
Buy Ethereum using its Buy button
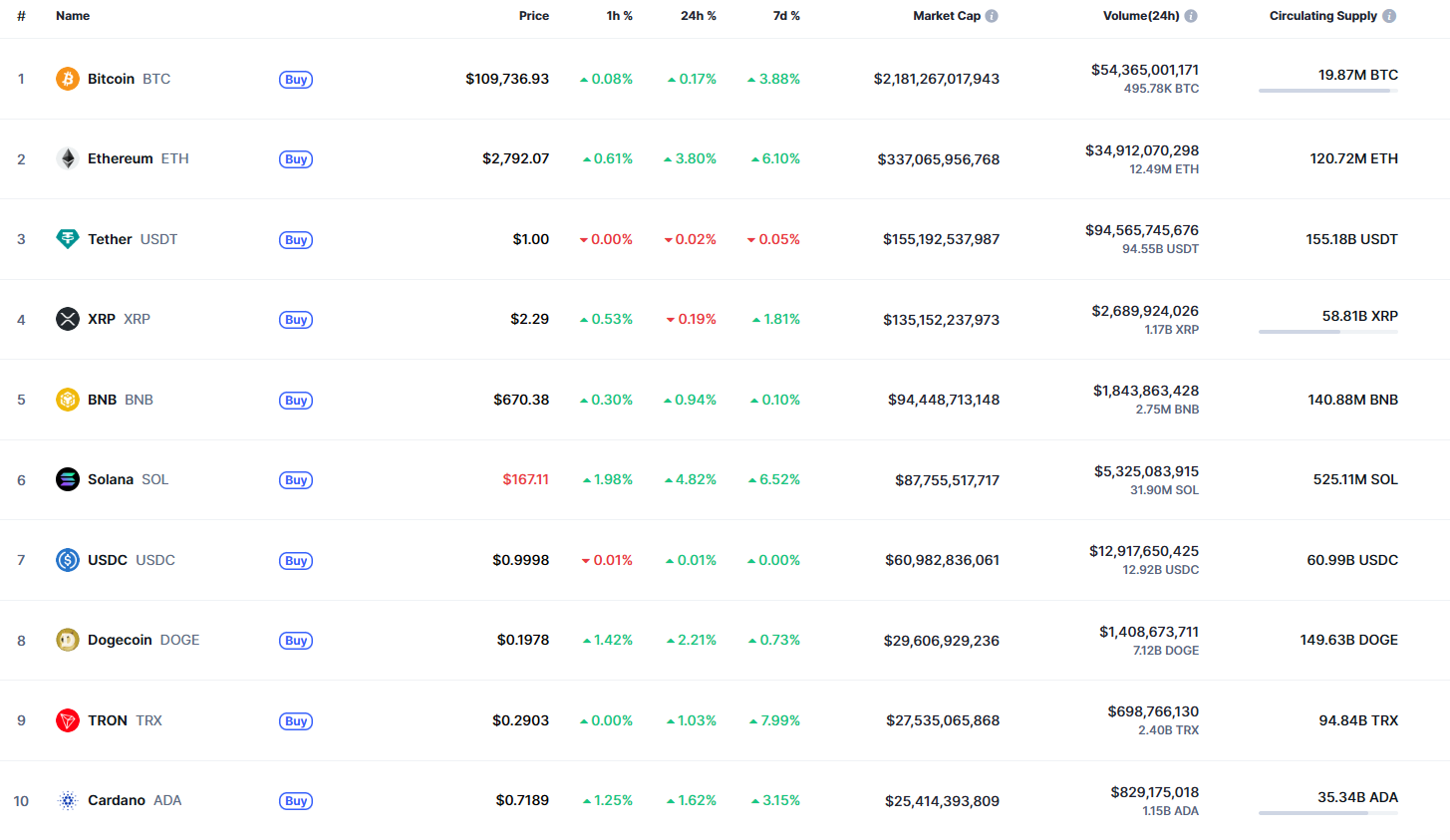(296, 159)
